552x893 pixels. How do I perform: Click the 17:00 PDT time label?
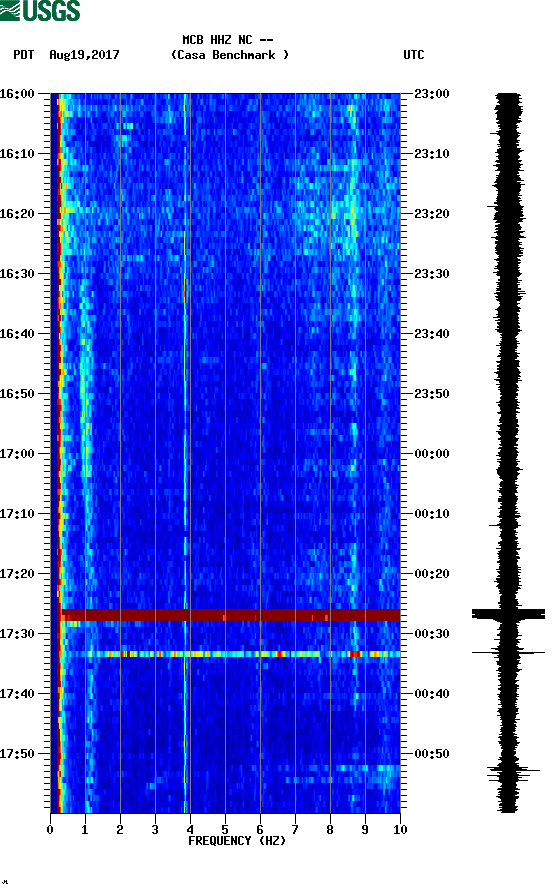tap(17, 454)
